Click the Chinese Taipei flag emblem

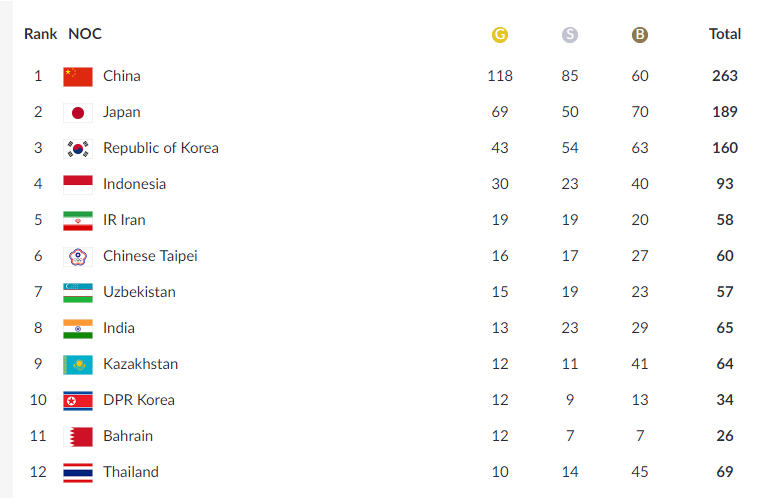click(78, 257)
